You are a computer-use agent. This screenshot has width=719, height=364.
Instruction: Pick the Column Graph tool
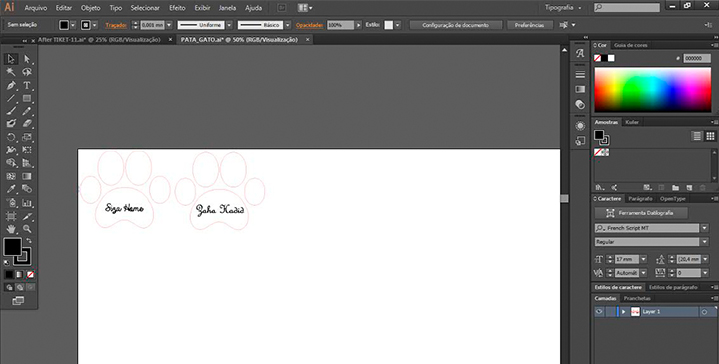(27, 203)
